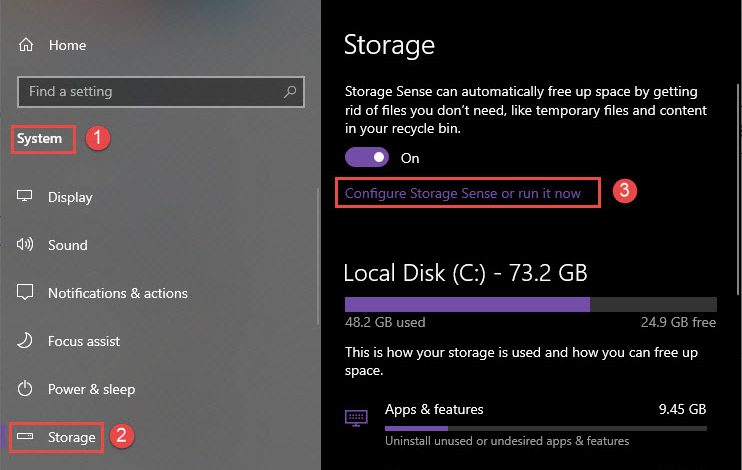Screen dimensions: 742x470
Task: Open the Sound speaker icon
Action: [x=25, y=245]
